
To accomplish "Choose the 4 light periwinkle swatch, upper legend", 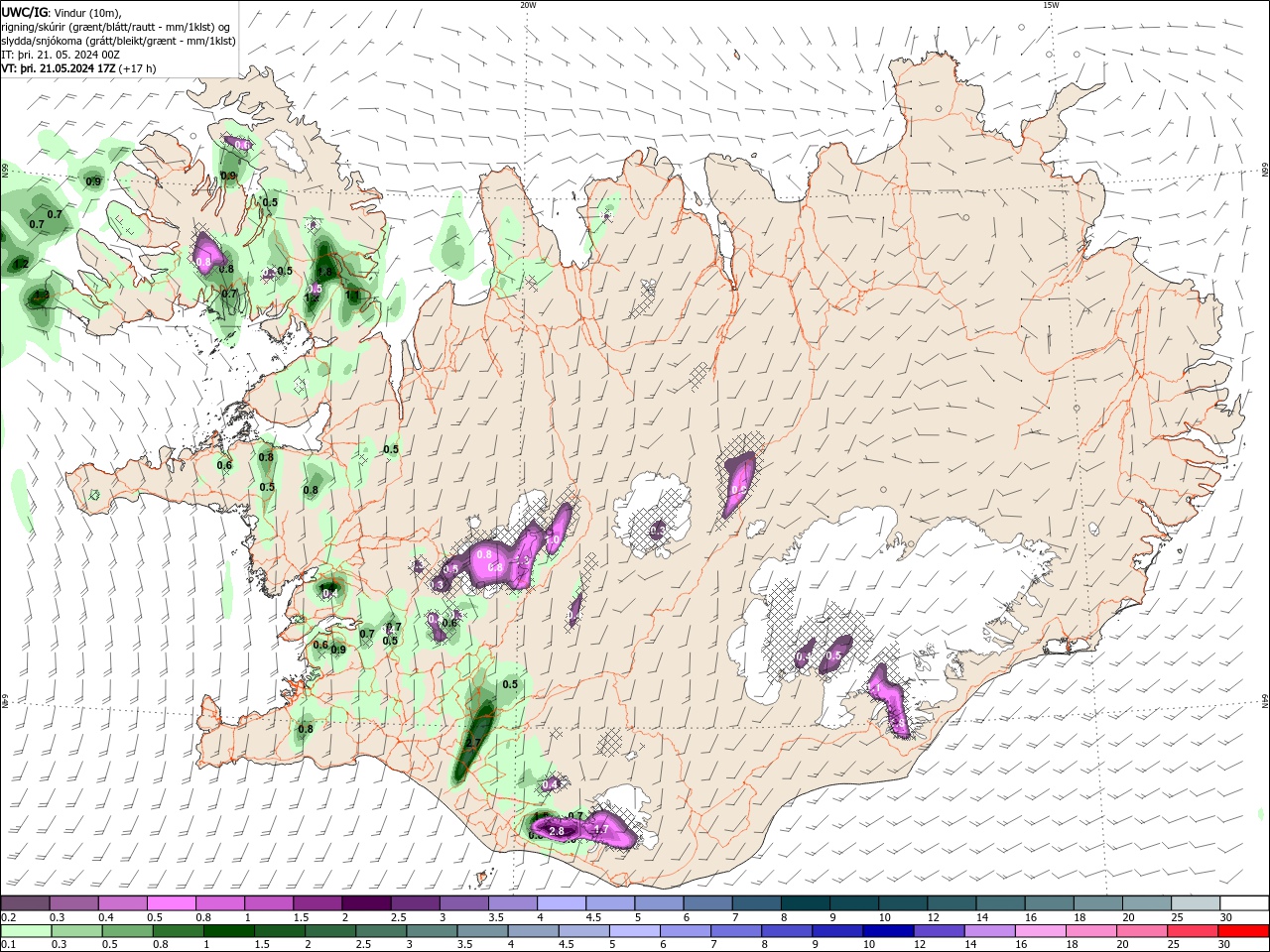I will point(561,902).
